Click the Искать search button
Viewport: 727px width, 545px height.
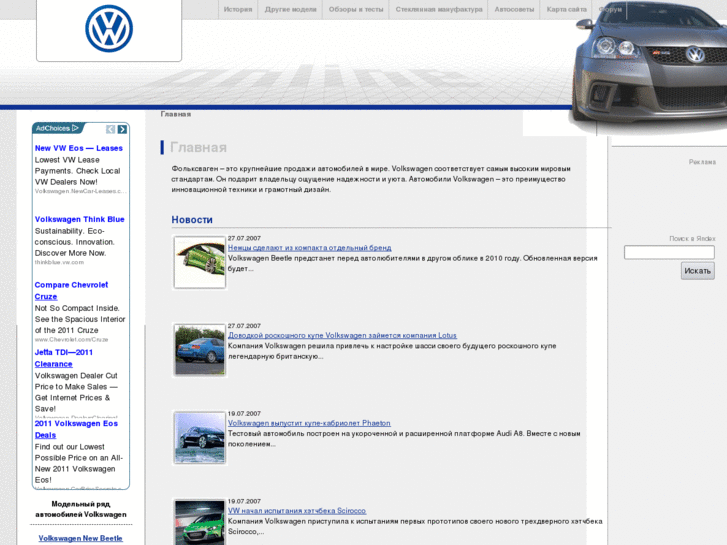point(697,270)
